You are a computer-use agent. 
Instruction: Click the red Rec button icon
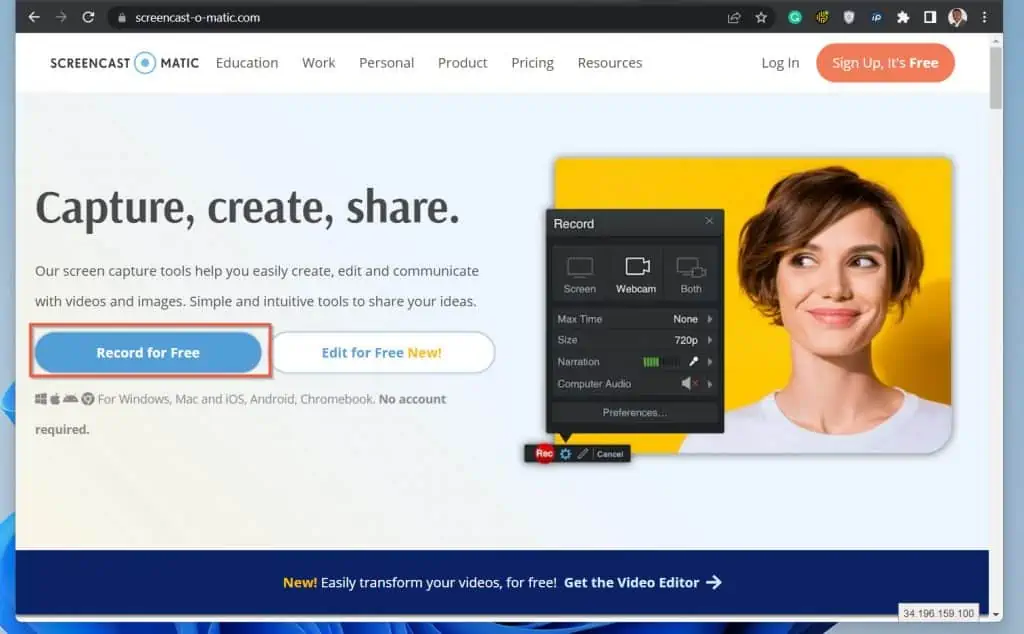coord(544,454)
